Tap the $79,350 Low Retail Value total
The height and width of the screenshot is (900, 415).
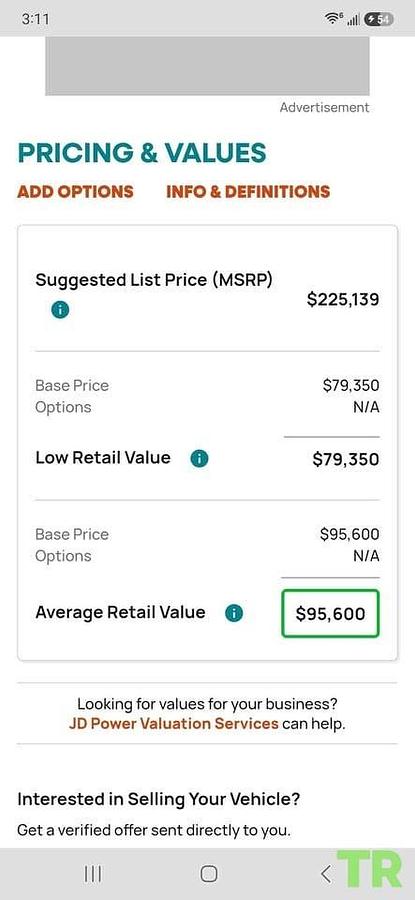(346, 459)
